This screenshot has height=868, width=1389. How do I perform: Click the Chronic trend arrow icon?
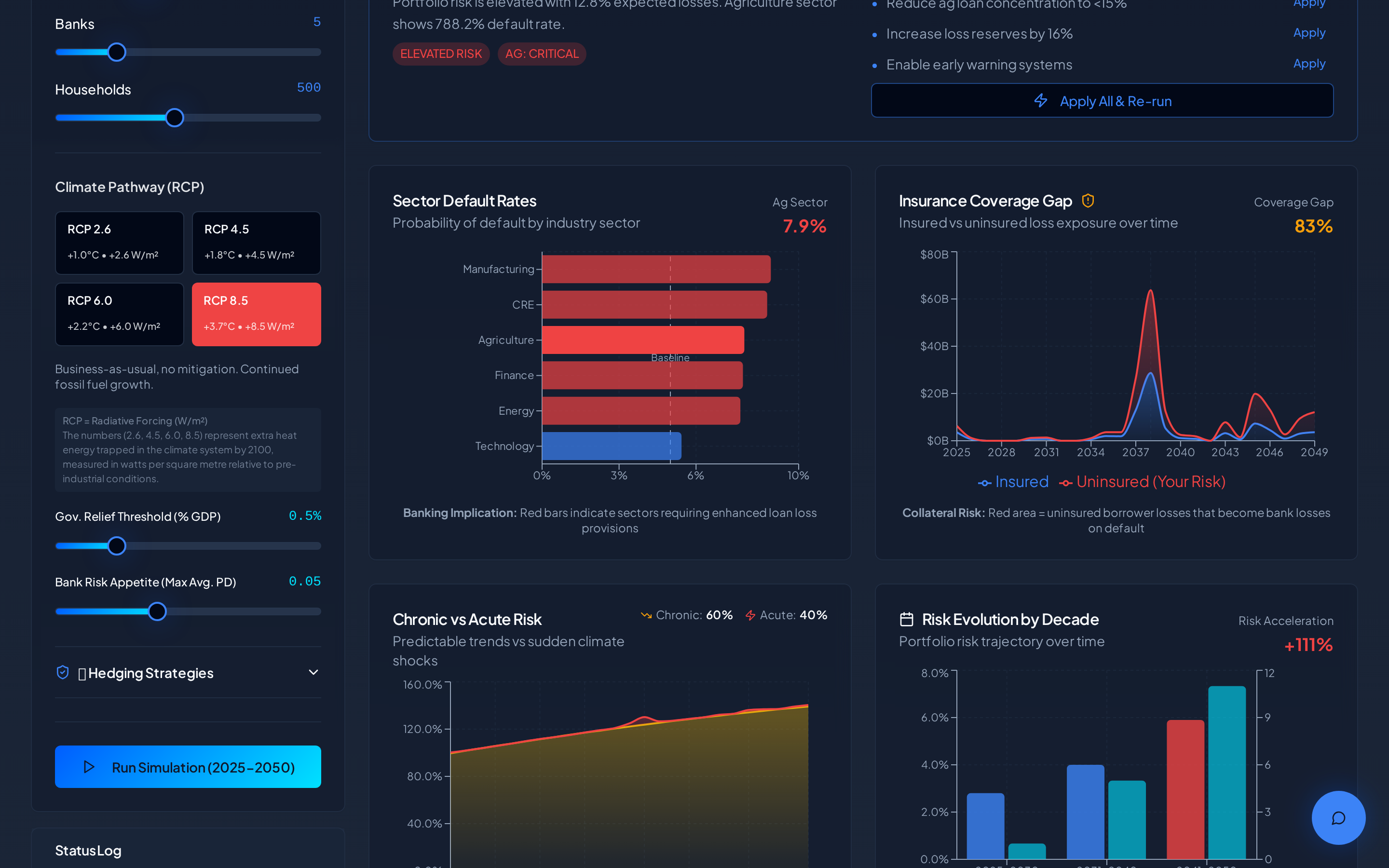pyautogui.click(x=646, y=615)
